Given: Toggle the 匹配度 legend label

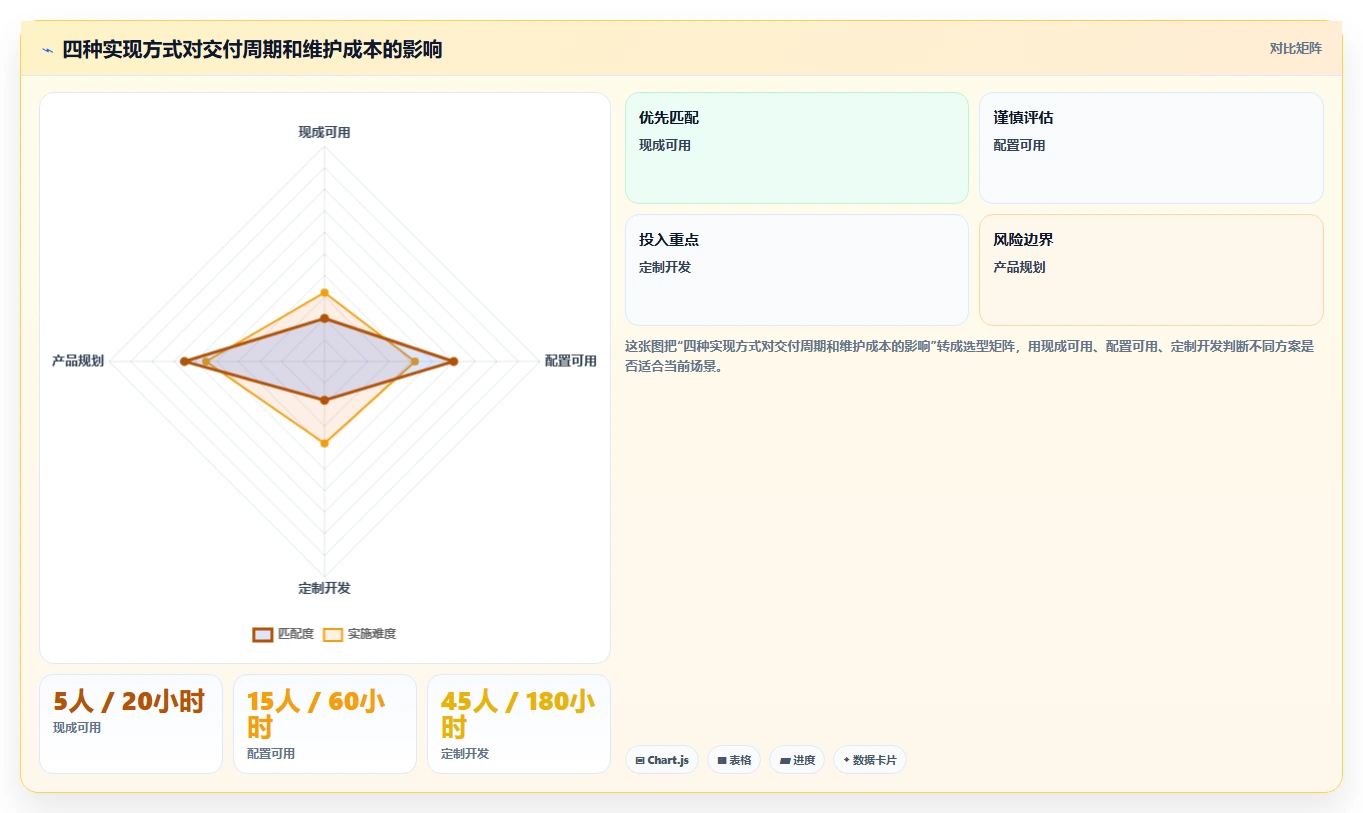Looking at the screenshot, I should pos(296,634).
